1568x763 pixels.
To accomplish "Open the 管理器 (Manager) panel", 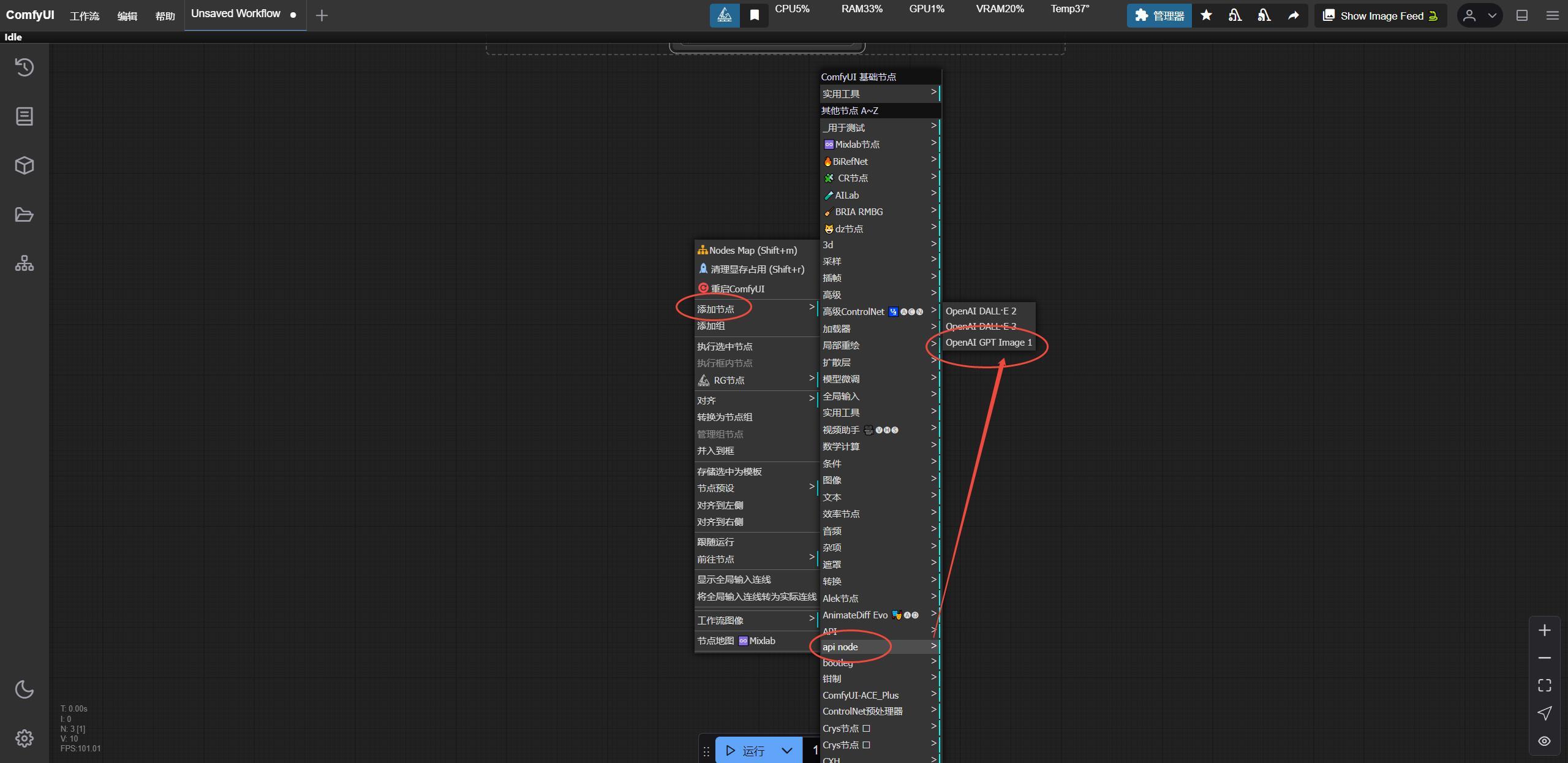I will (x=1159, y=15).
